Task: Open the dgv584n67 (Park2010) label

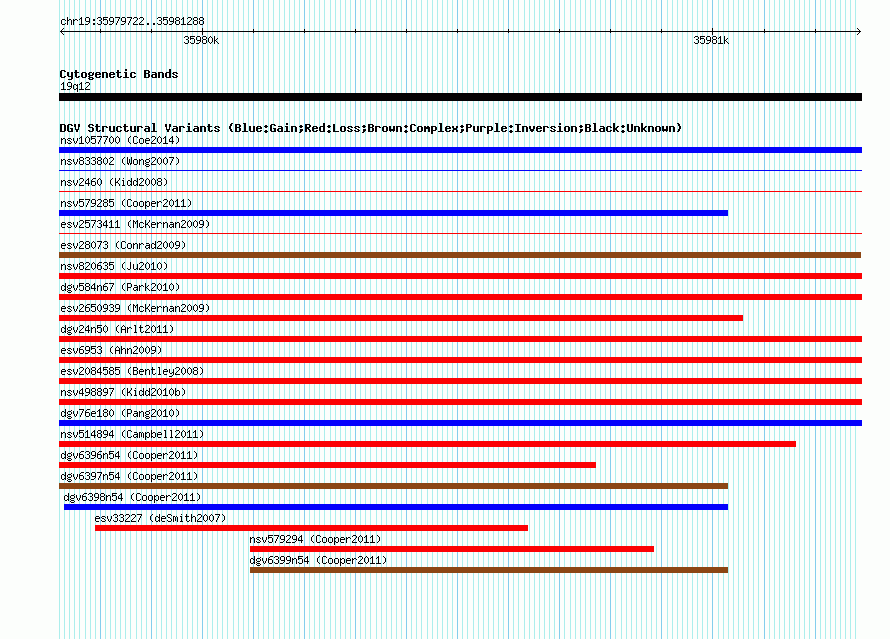Action: click(x=120, y=287)
